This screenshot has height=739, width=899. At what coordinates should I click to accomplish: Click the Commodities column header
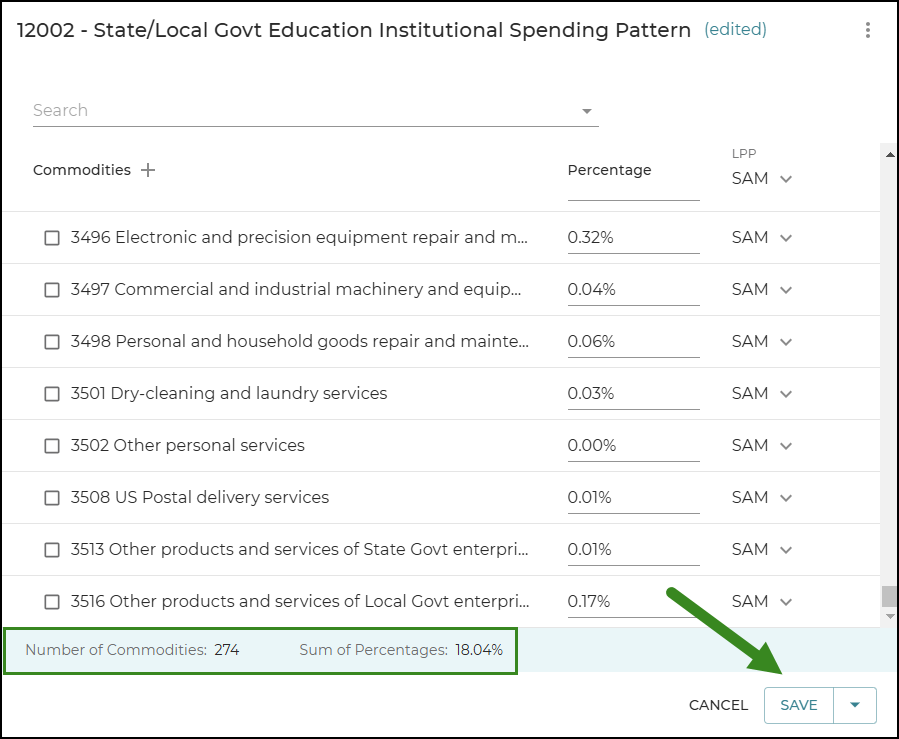click(x=81, y=170)
